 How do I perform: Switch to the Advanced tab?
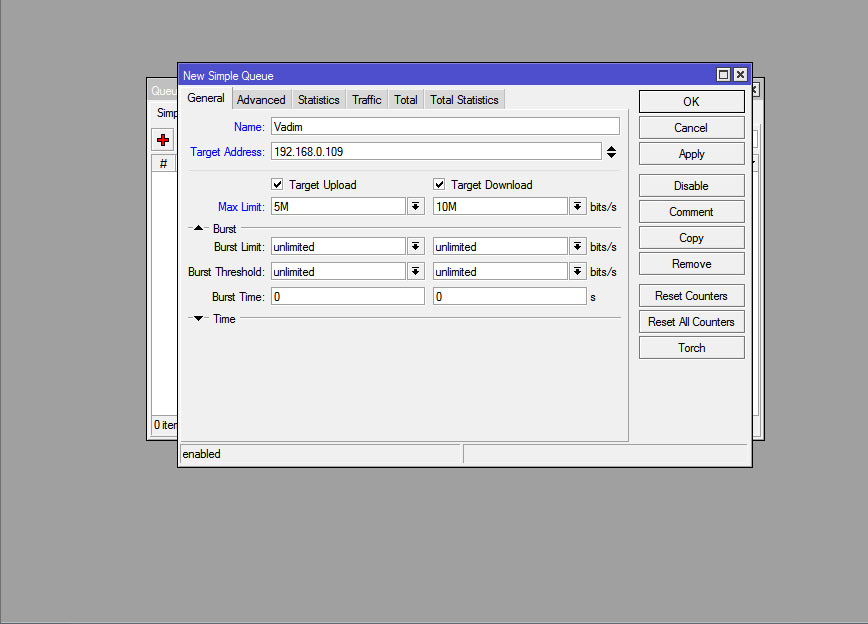point(261,100)
